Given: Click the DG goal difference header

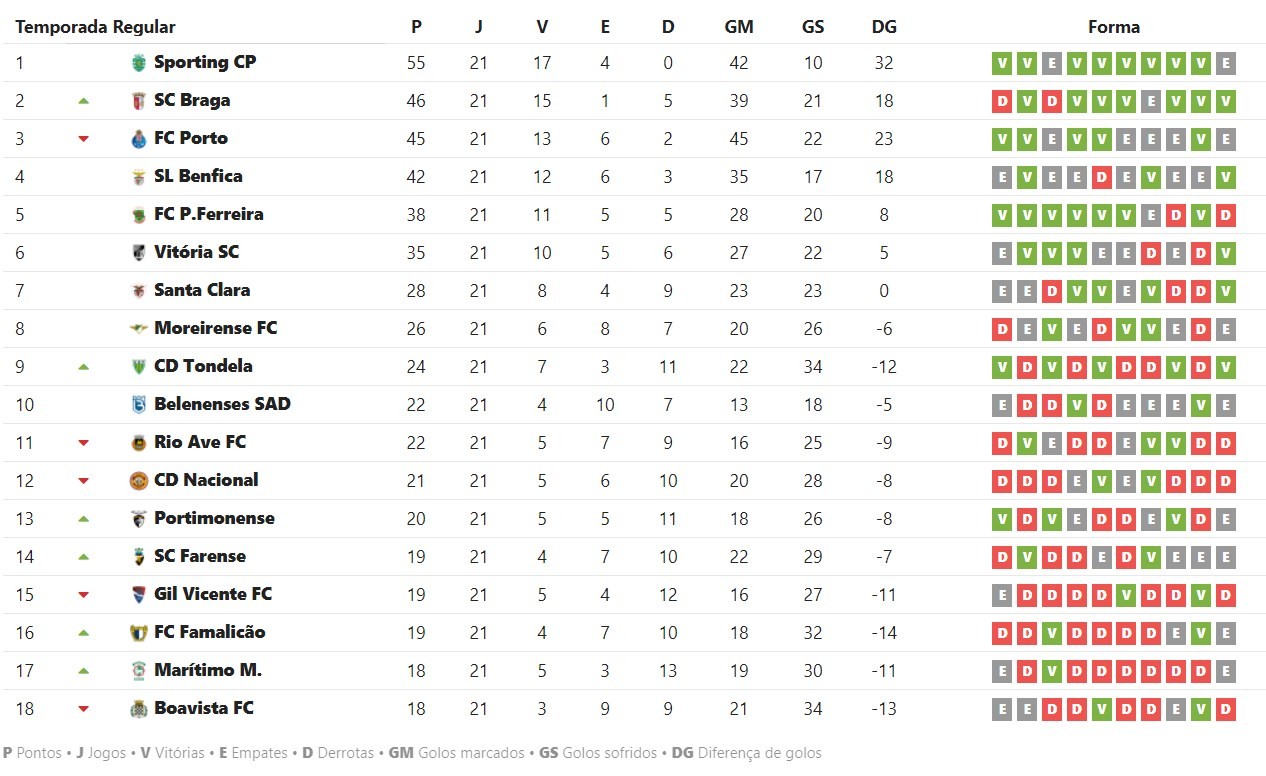Looking at the screenshot, I should (884, 27).
